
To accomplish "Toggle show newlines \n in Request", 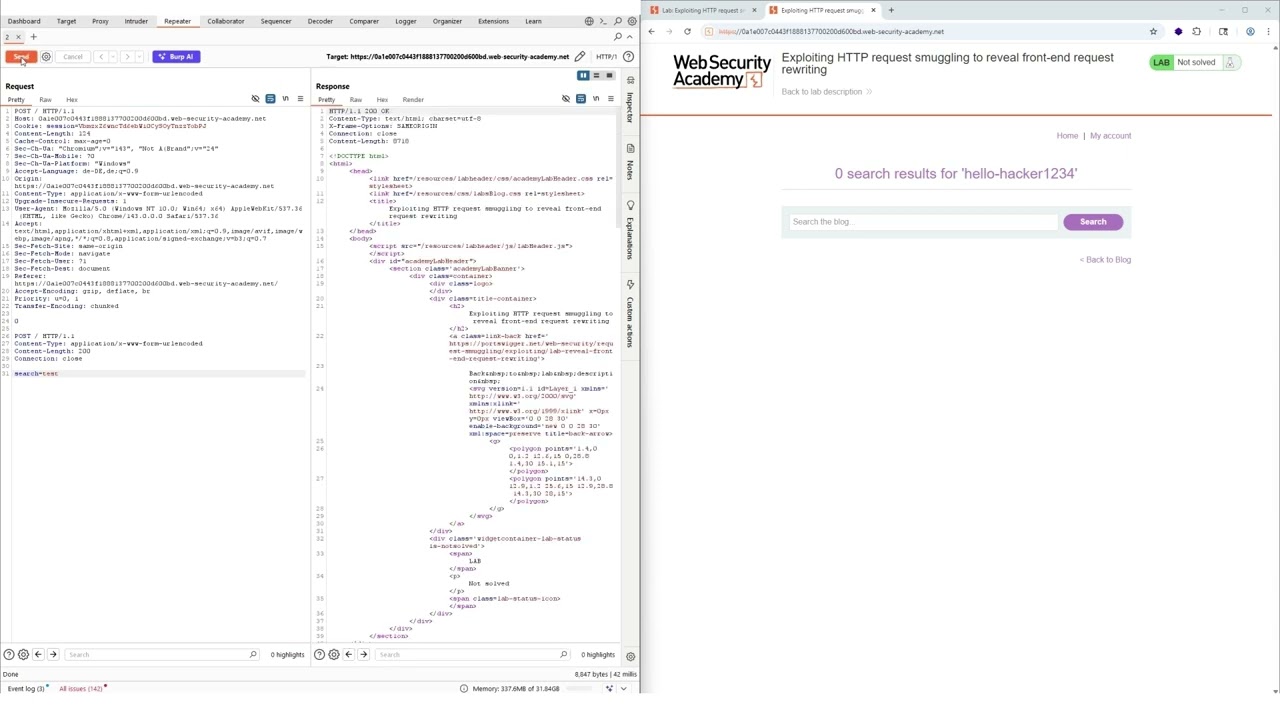I will [x=285, y=99].
